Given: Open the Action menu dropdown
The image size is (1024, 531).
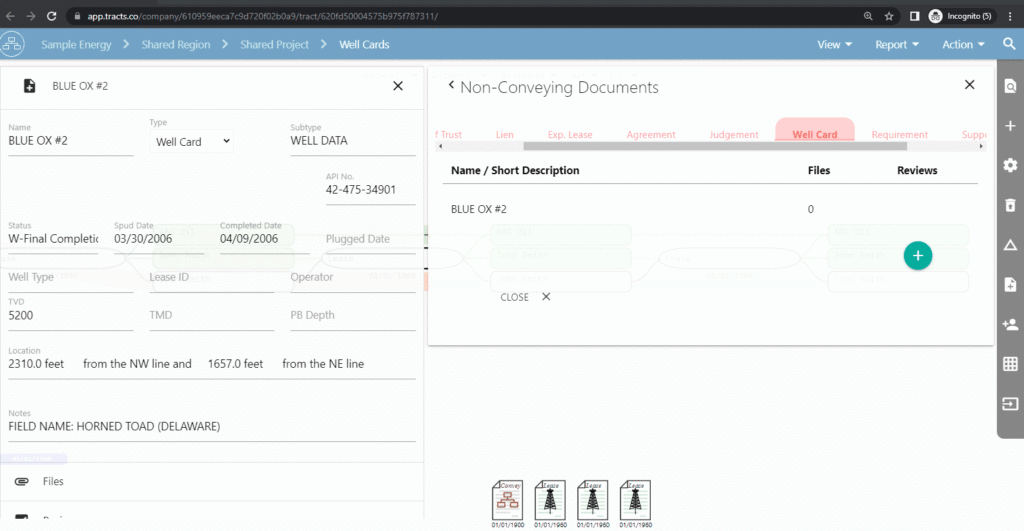Looking at the screenshot, I should click(x=963, y=44).
